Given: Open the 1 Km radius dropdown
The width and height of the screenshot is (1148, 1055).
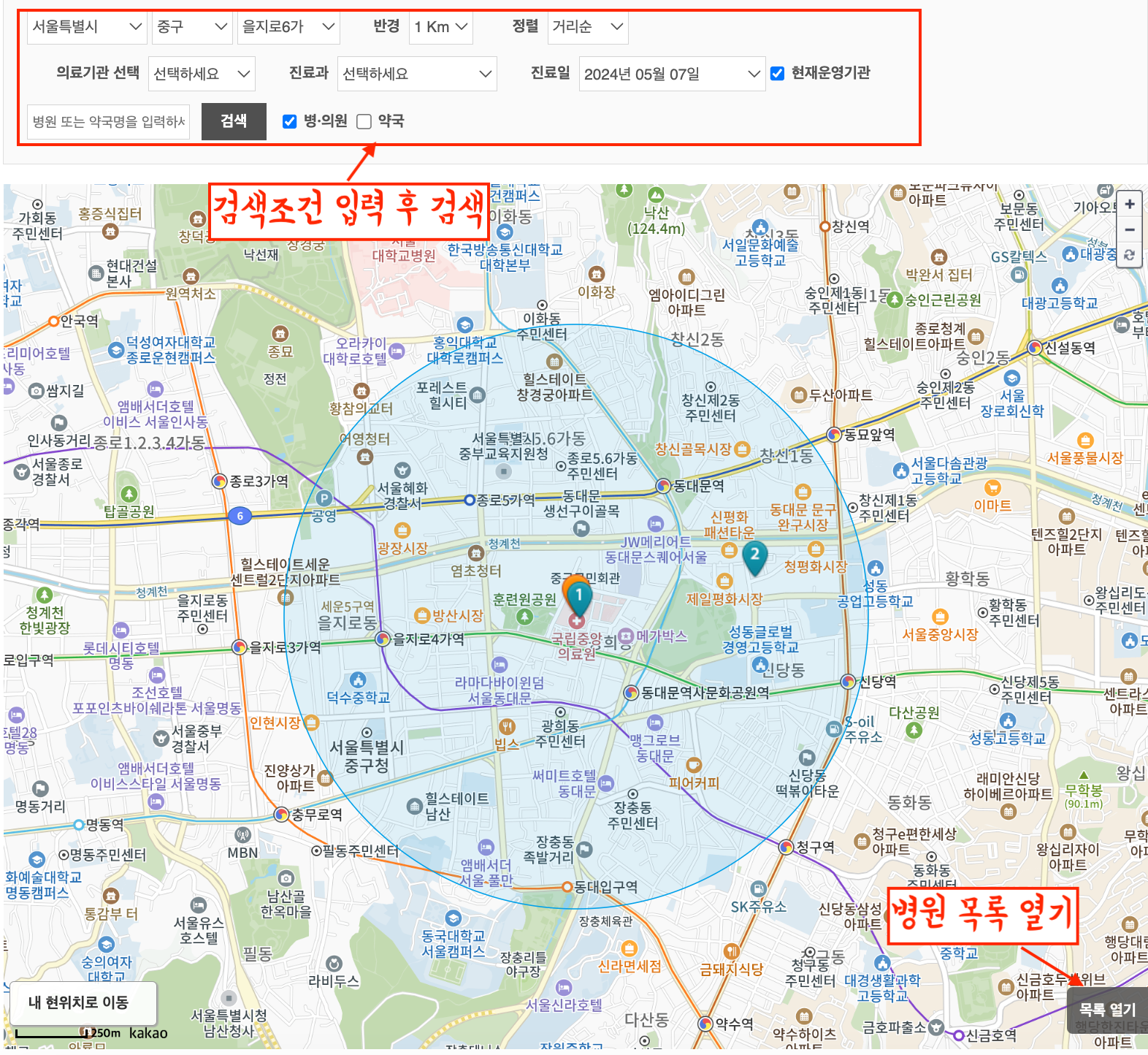Looking at the screenshot, I should point(440,27).
